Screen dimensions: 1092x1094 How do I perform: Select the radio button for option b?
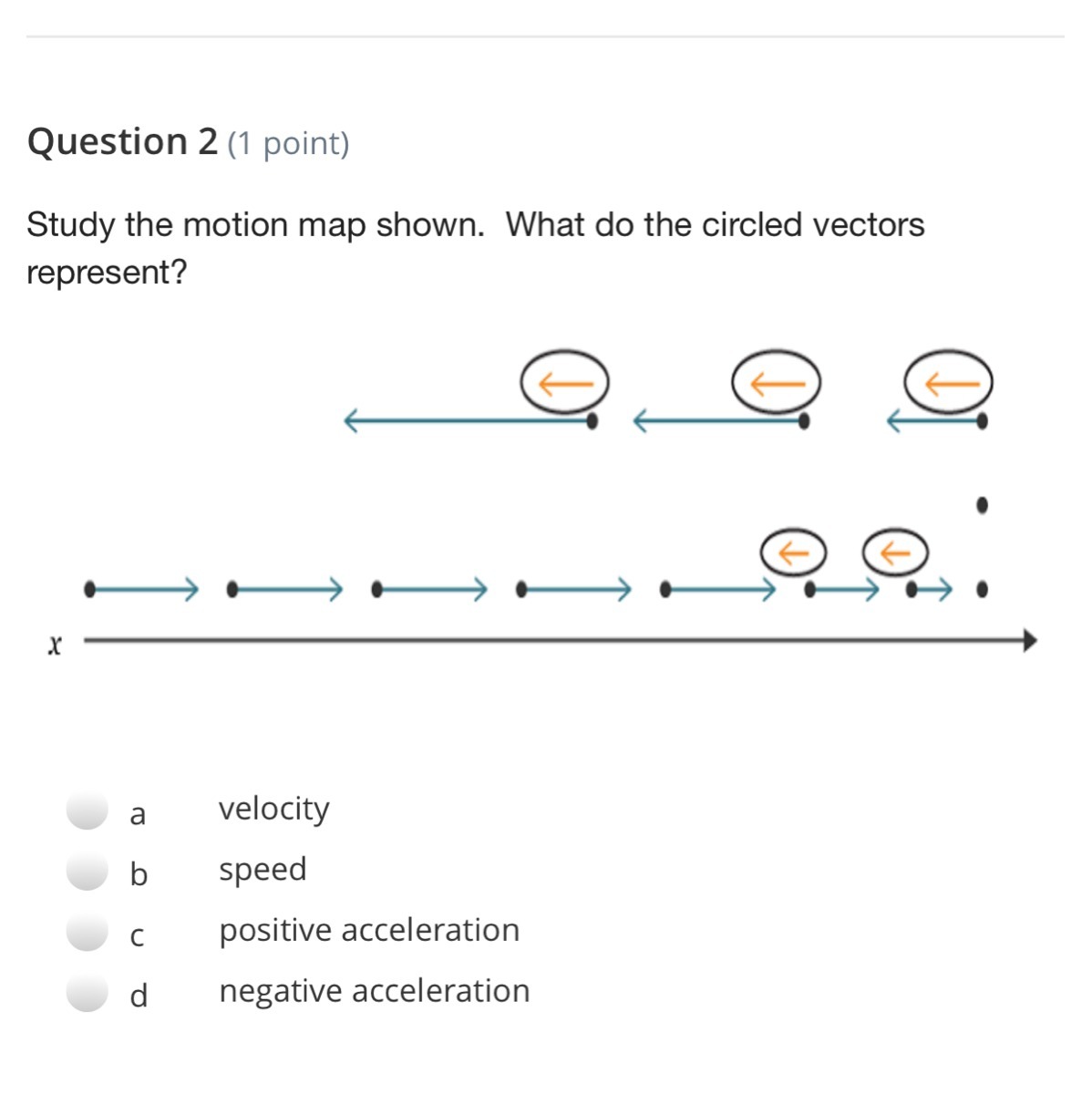coord(88,872)
